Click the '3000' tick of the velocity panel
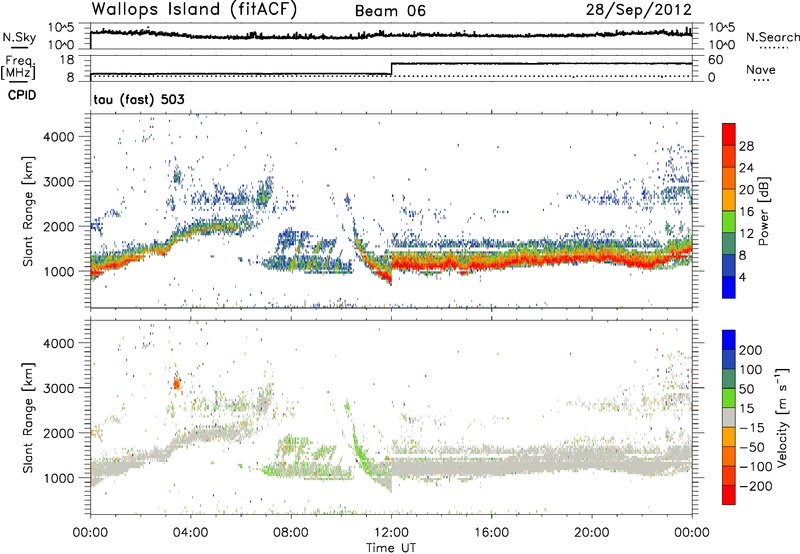The height and width of the screenshot is (554, 800). tap(59, 388)
